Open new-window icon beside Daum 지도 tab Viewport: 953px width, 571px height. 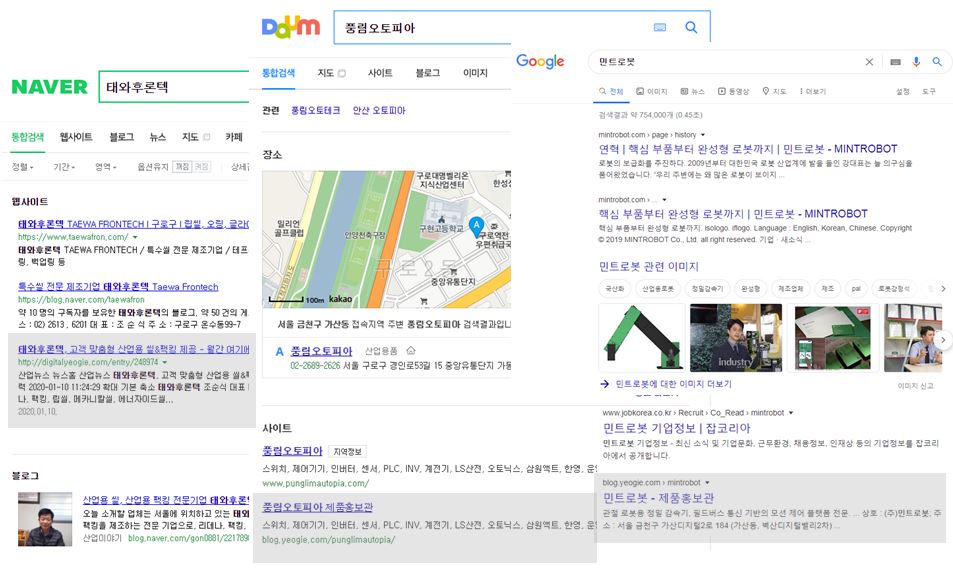342,74
